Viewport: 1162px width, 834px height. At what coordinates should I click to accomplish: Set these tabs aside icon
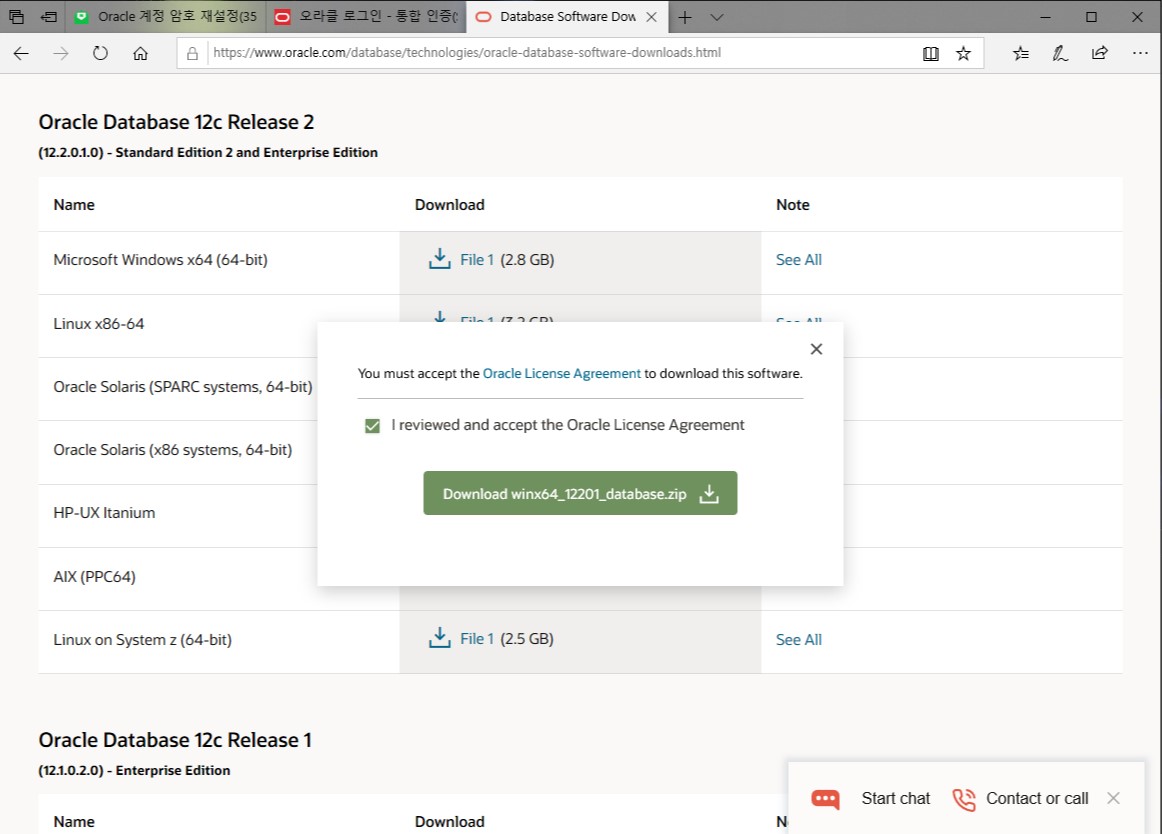coord(49,16)
